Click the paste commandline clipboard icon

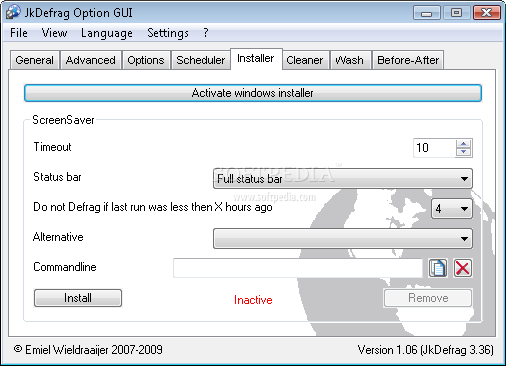click(438, 268)
